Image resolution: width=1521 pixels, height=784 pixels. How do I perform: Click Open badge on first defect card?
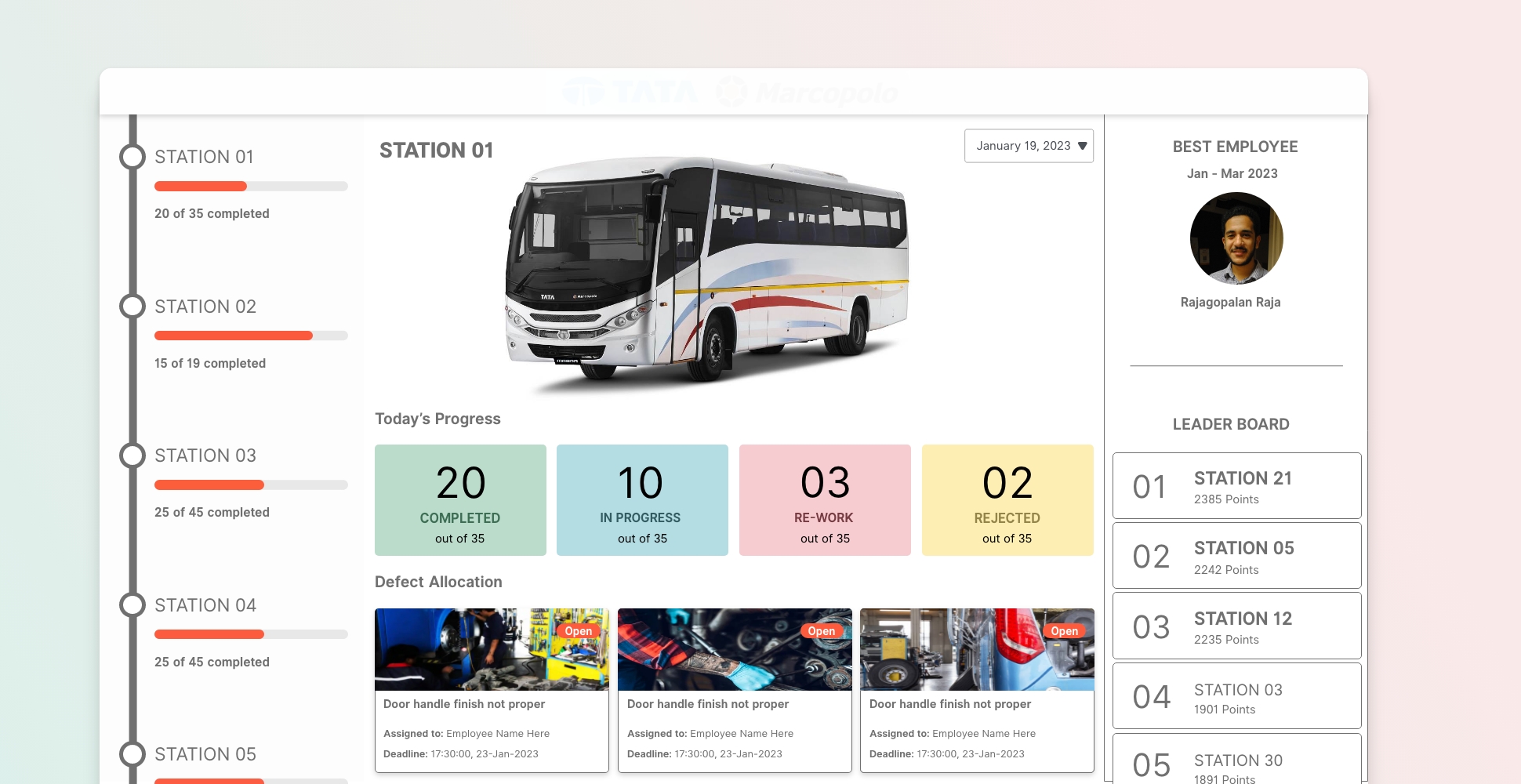pyautogui.click(x=579, y=631)
